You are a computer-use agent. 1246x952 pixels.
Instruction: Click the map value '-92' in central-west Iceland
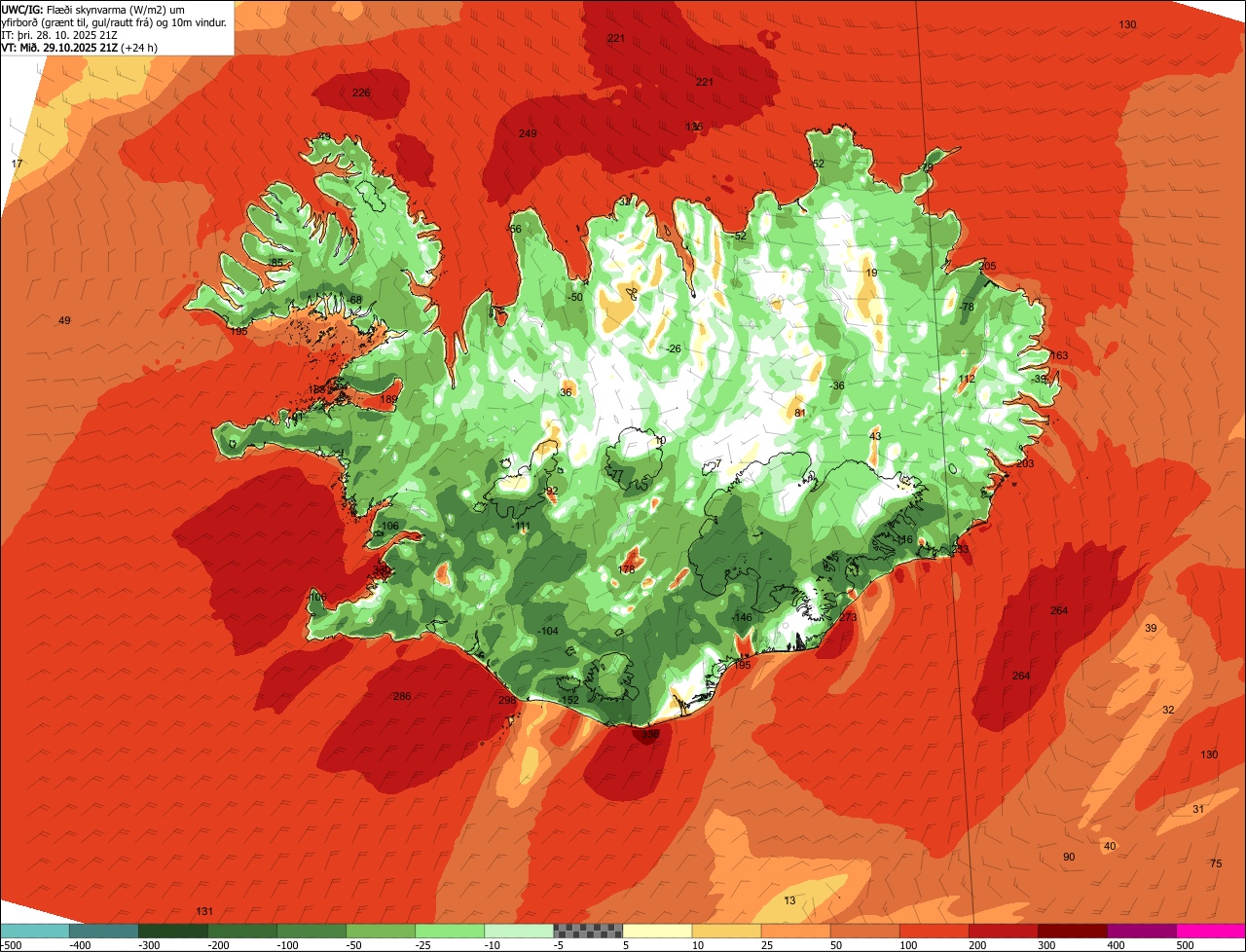tap(550, 491)
